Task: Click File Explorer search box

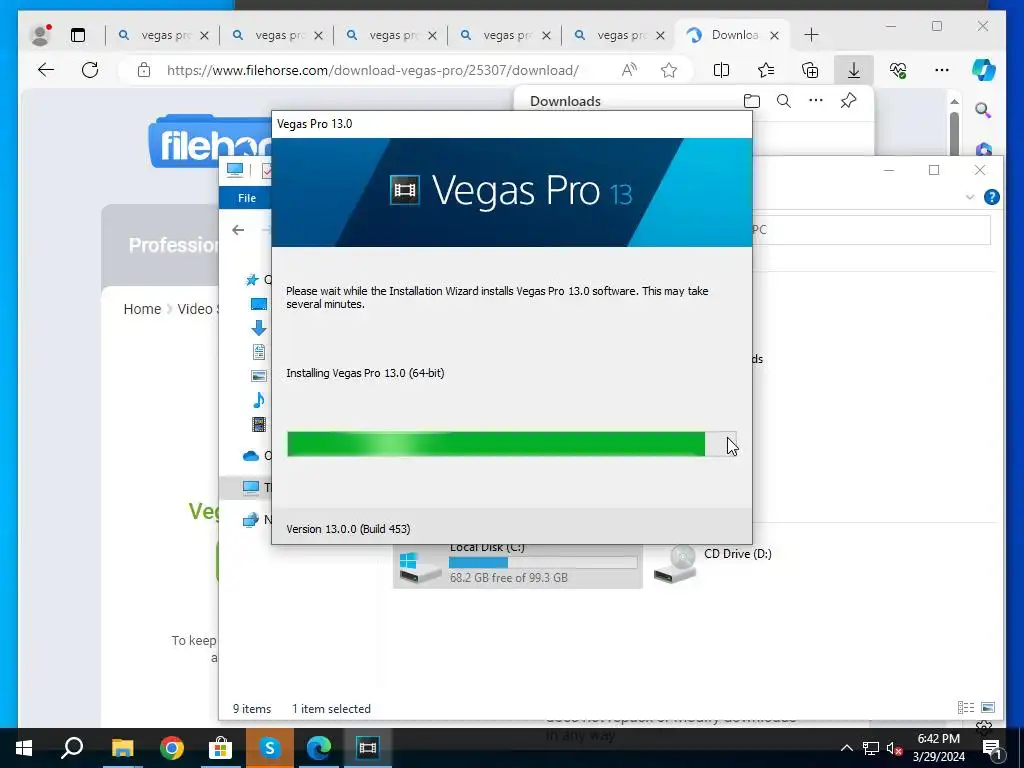Action: (871, 230)
